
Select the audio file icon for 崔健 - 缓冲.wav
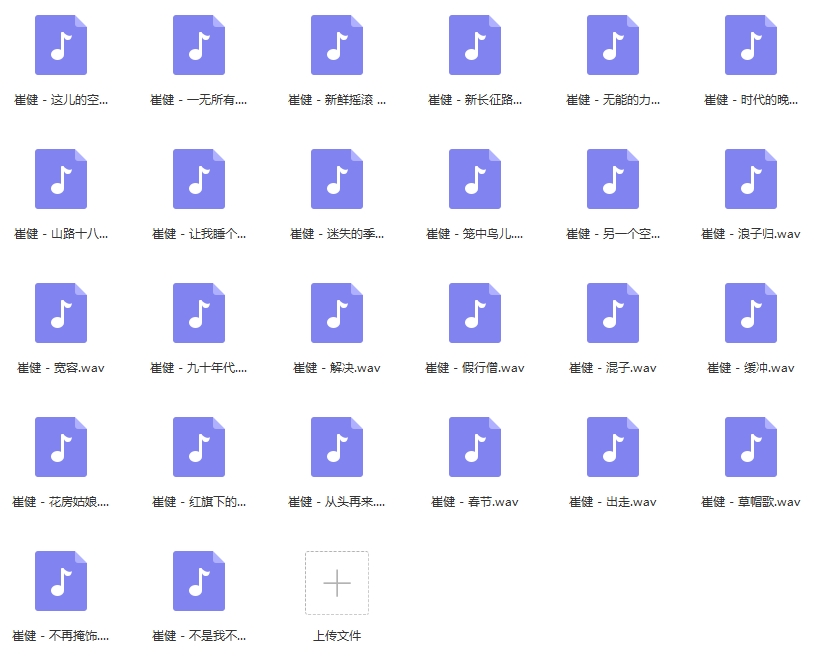pos(751,313)
